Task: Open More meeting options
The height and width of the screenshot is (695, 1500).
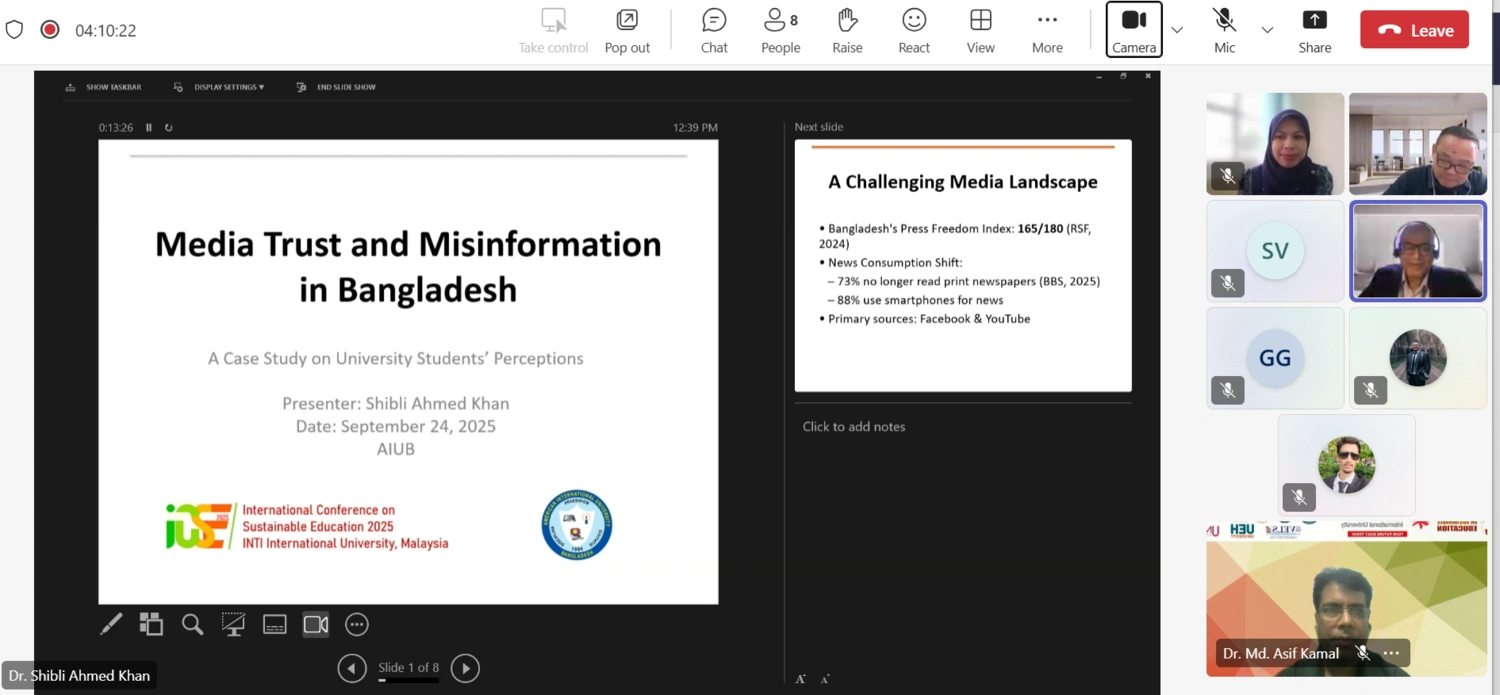Action: (x=1047, y=30)
